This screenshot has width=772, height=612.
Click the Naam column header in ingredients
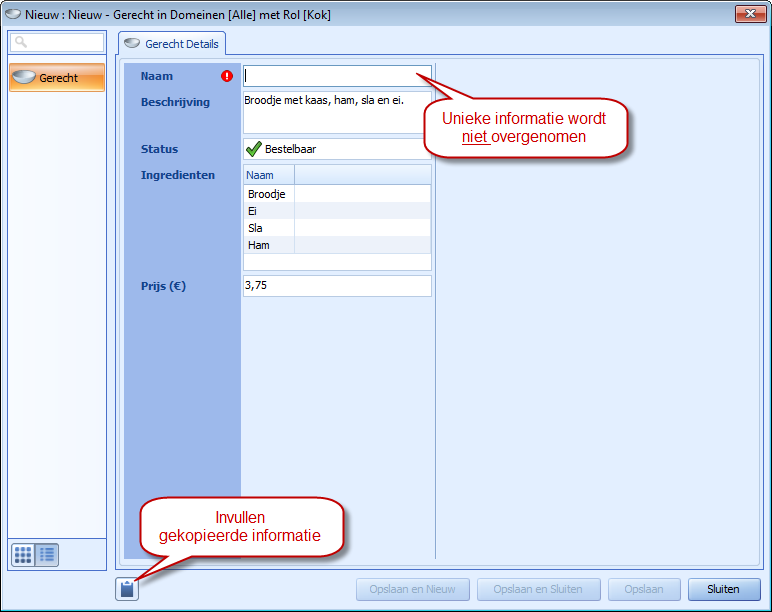click(269, 175)
